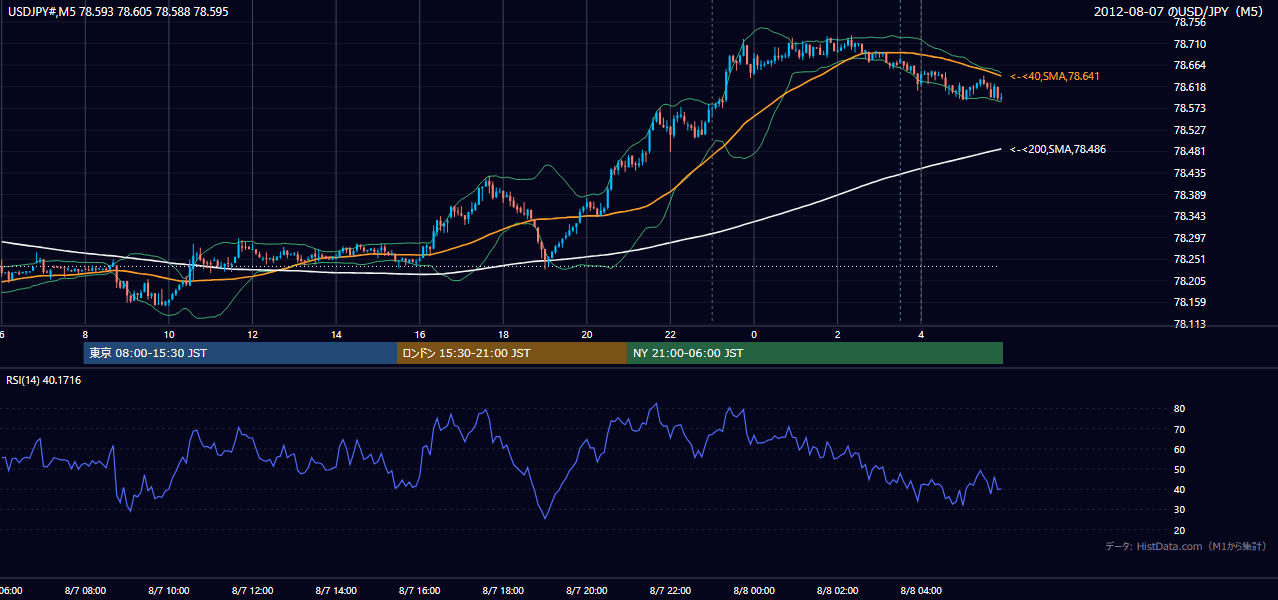1278x600 pixels.
Task: Click price level 78.297 on axis
Action: coord(1189,238)
